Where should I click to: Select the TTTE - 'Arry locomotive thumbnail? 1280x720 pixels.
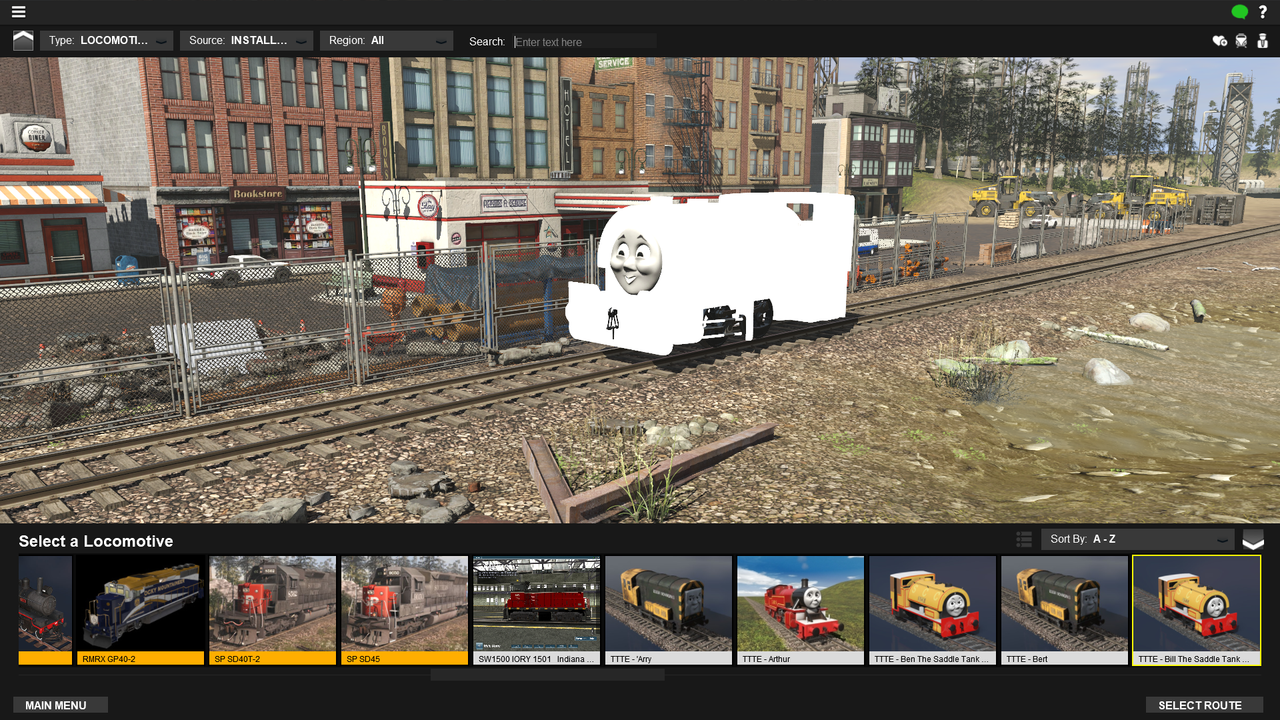coord(668,611)
